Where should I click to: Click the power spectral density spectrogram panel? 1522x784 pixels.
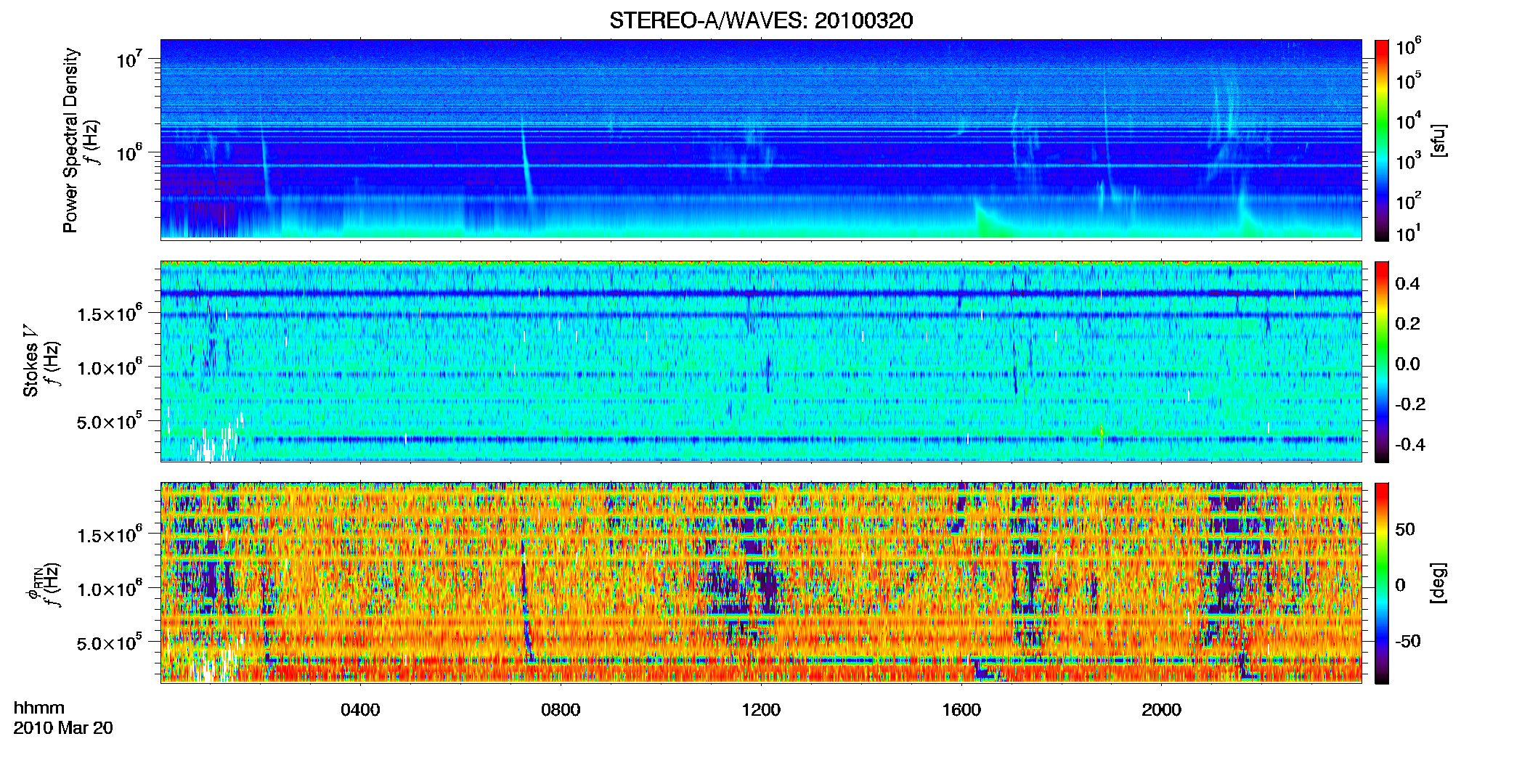[761, 139]
